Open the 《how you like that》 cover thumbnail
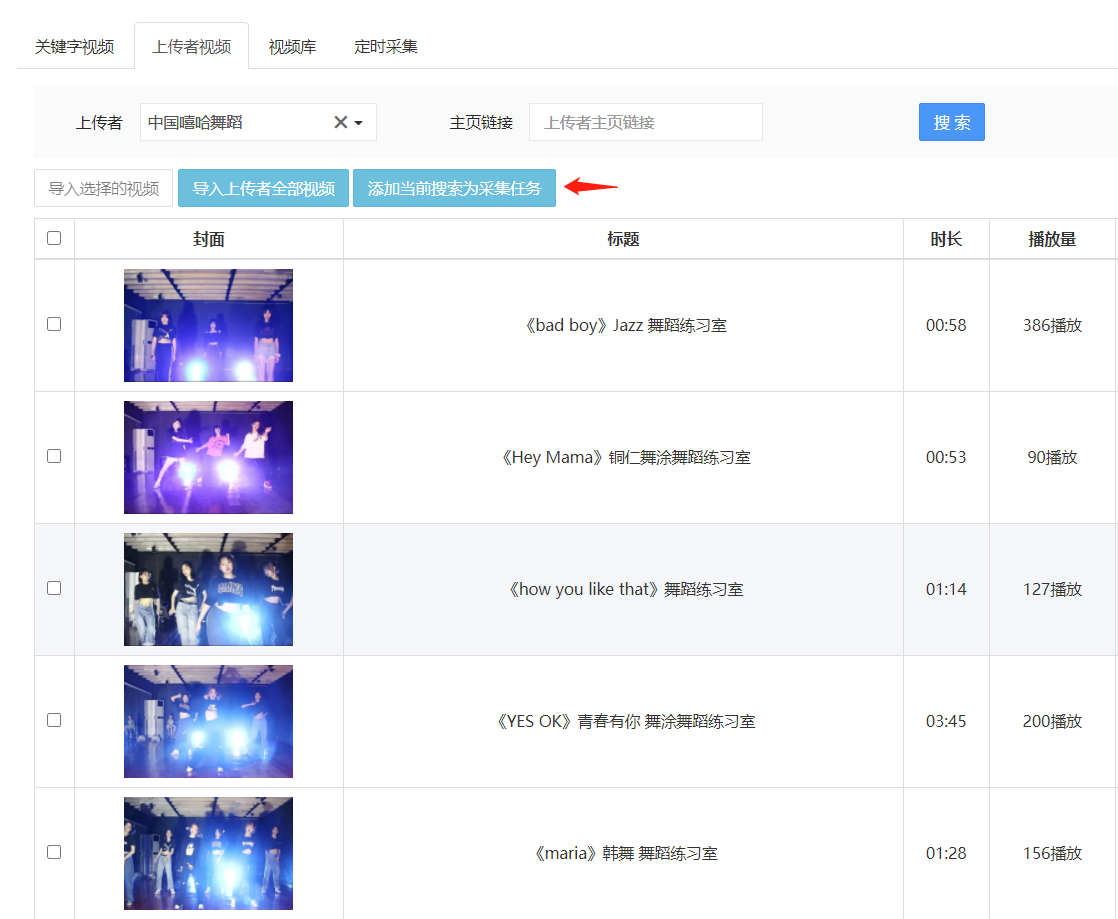Viewport: 1118px width, 919px height. coord(208,589)
